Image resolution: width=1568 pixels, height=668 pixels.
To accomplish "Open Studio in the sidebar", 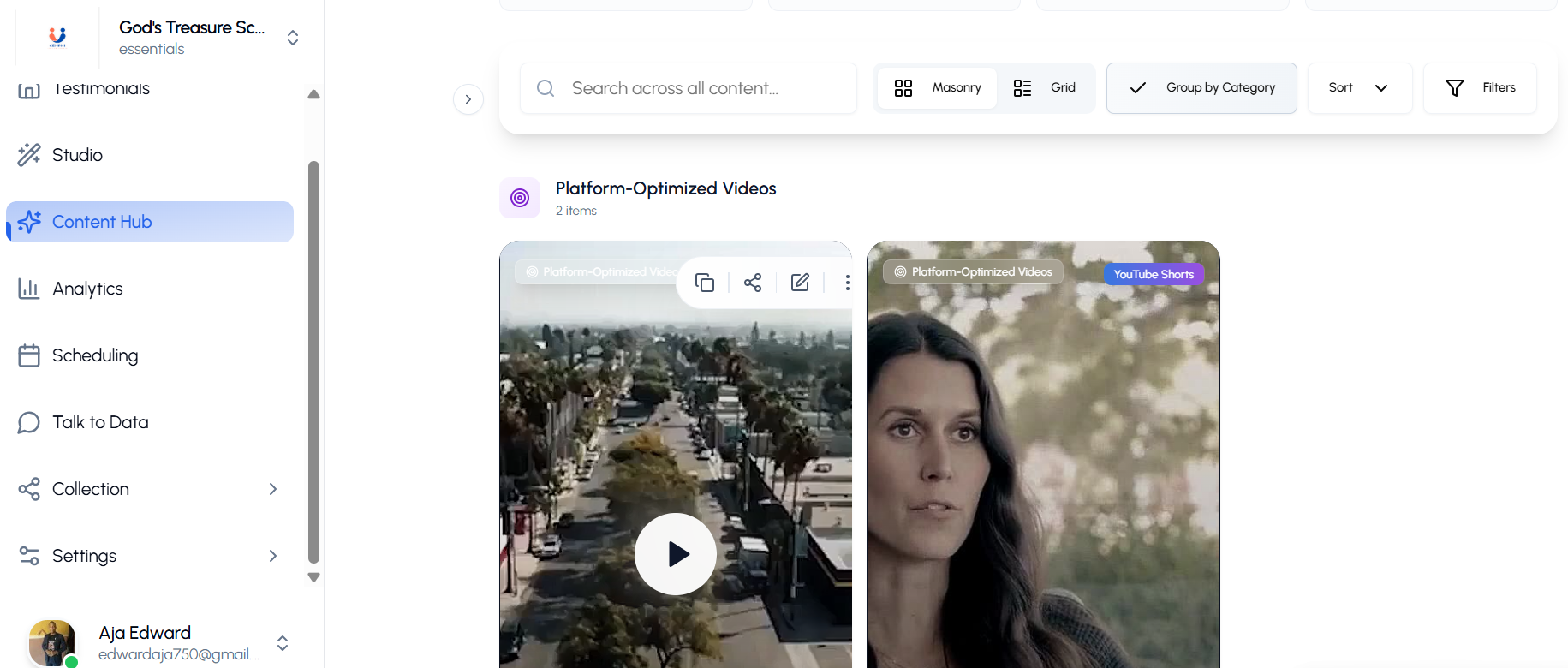I will pyautogui.click(x=150, y=155).
